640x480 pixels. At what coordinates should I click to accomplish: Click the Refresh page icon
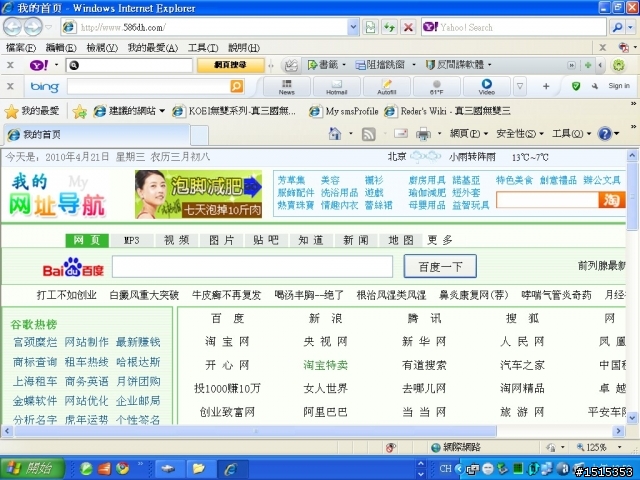pyautogui.click(x=389, y=27)
